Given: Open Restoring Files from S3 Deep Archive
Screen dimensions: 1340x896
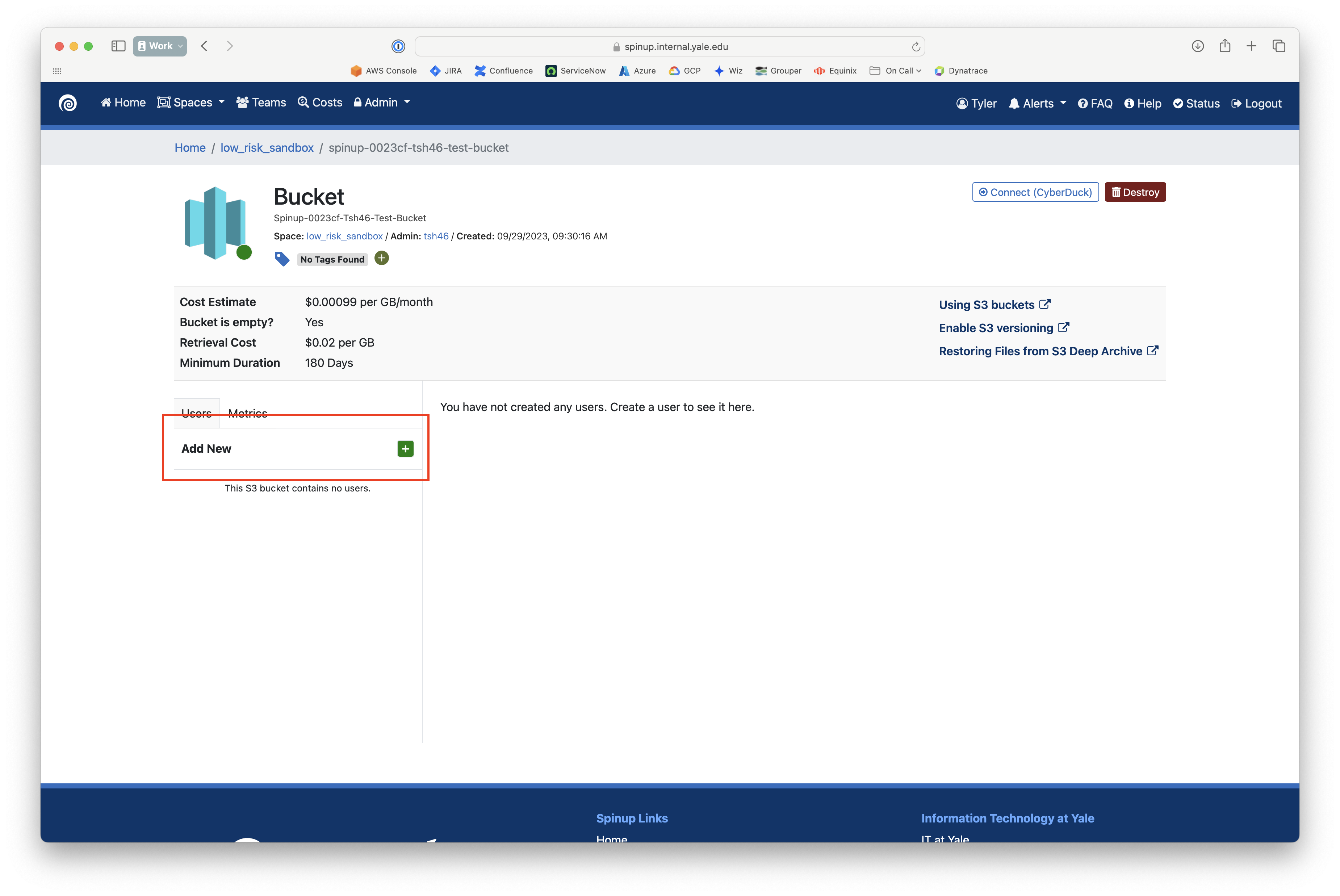Looking at the screenshot, I should pos(1048,351).
